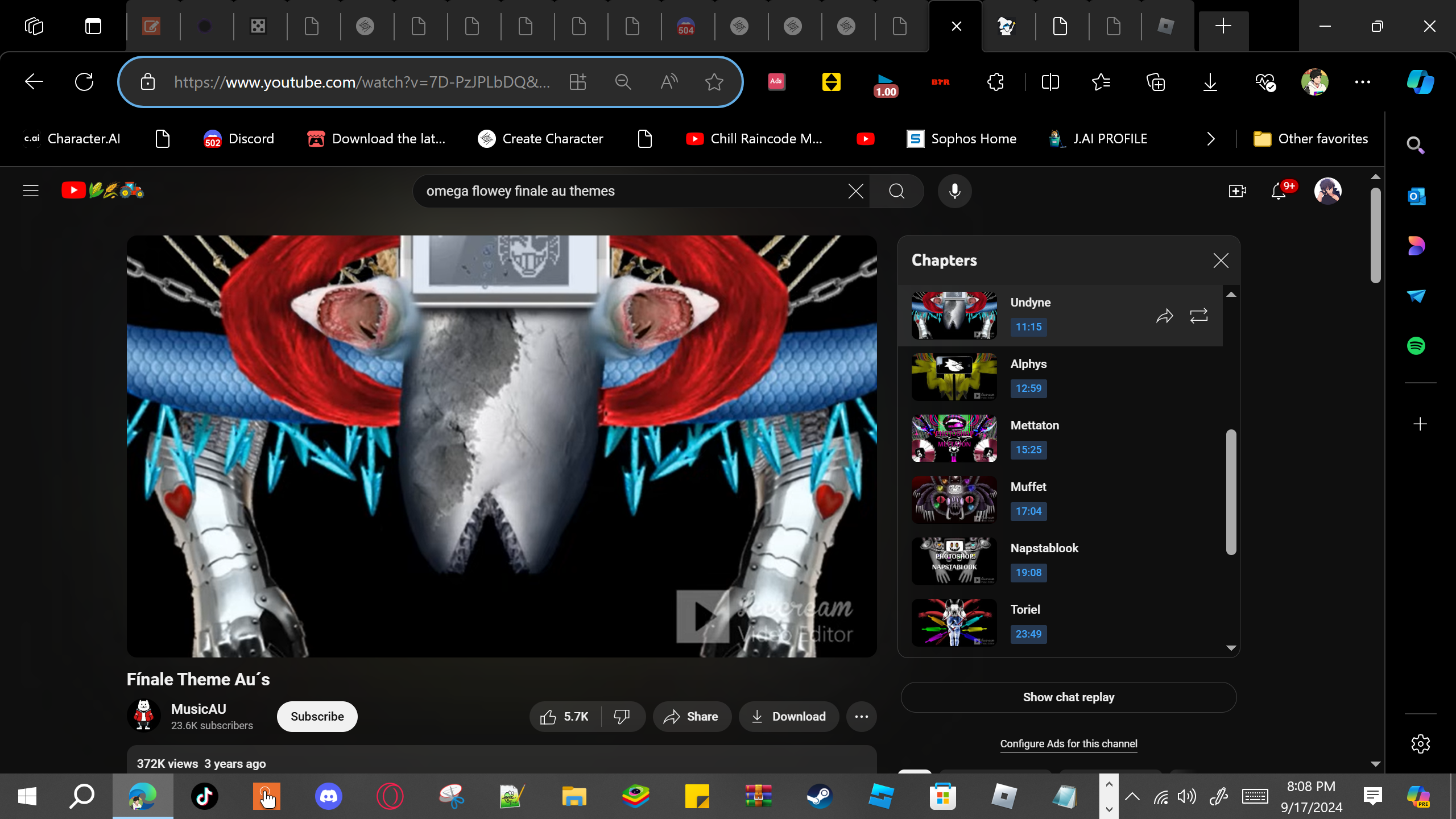
Task: Share the Undyne chapter
Action: tap(1164, 316)
